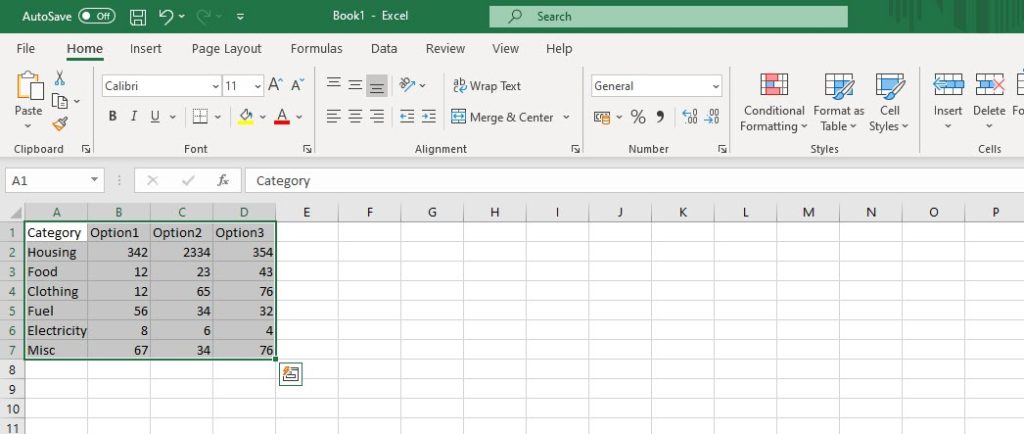Click Decrease Decimal icon

coord(711,117)
